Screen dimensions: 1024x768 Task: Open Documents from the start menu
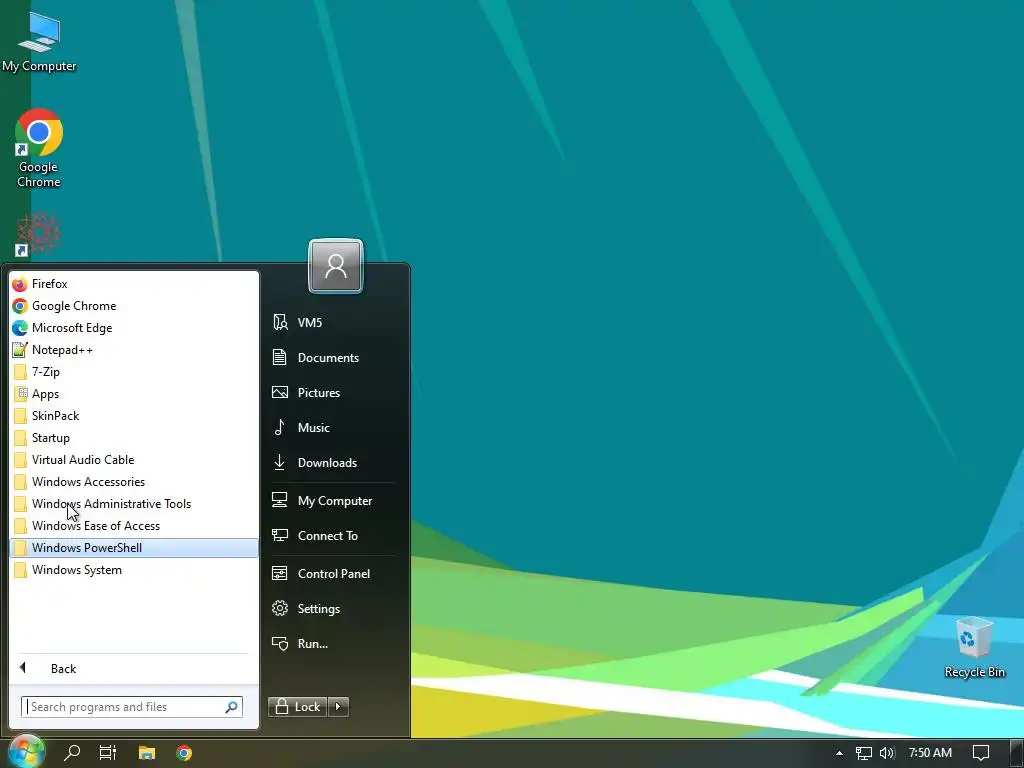333,358
